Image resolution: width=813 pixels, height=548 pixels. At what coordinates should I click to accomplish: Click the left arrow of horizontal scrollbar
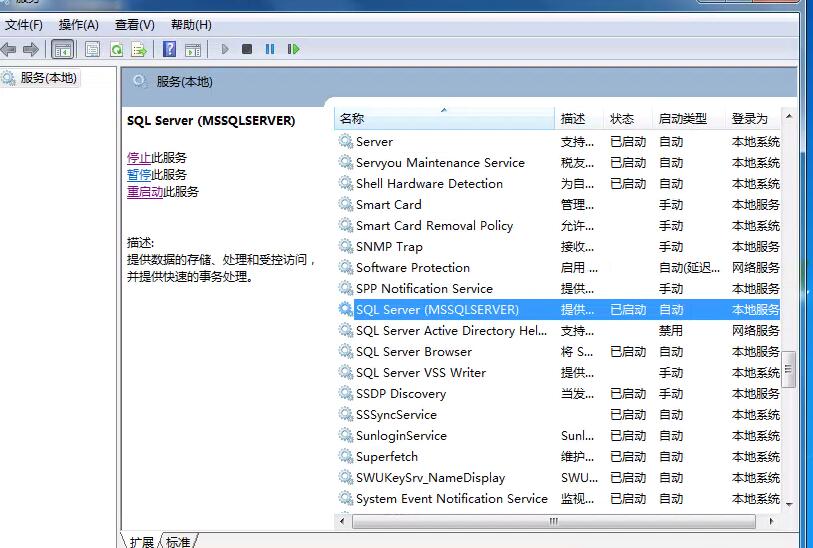click(342, 521)
